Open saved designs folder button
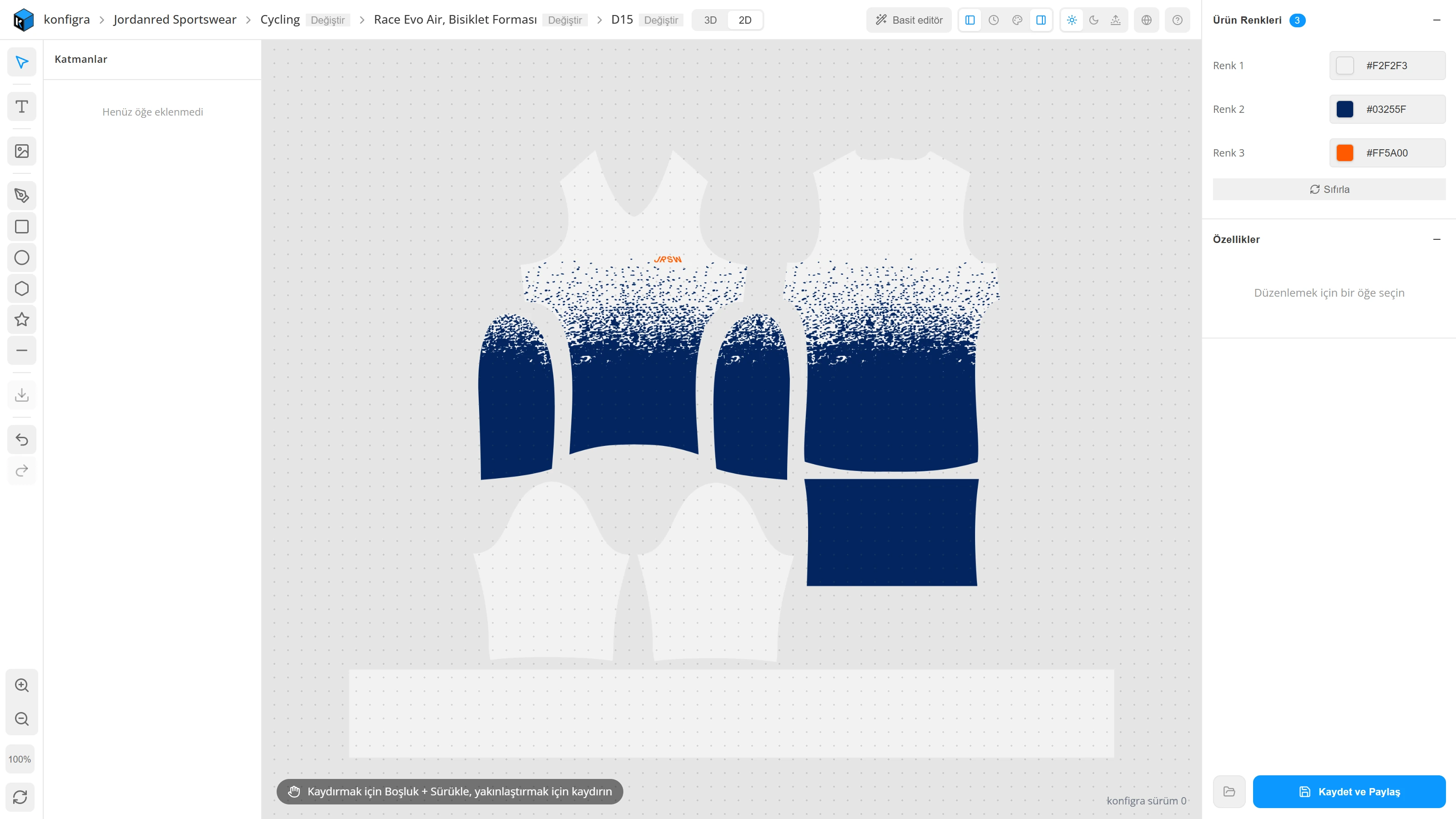 [1229, 791]
